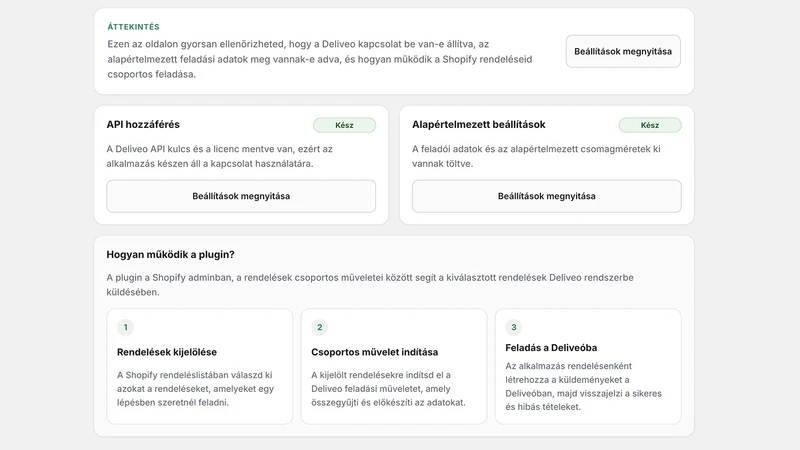
Task: Click the feladói adatok description text
Action: 536,156
